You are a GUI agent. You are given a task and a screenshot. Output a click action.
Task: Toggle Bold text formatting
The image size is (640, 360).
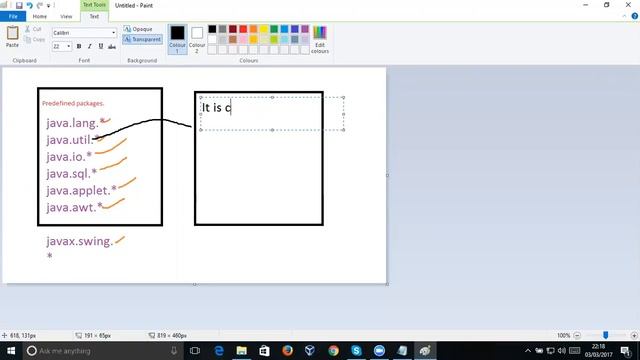pos(79,46)
